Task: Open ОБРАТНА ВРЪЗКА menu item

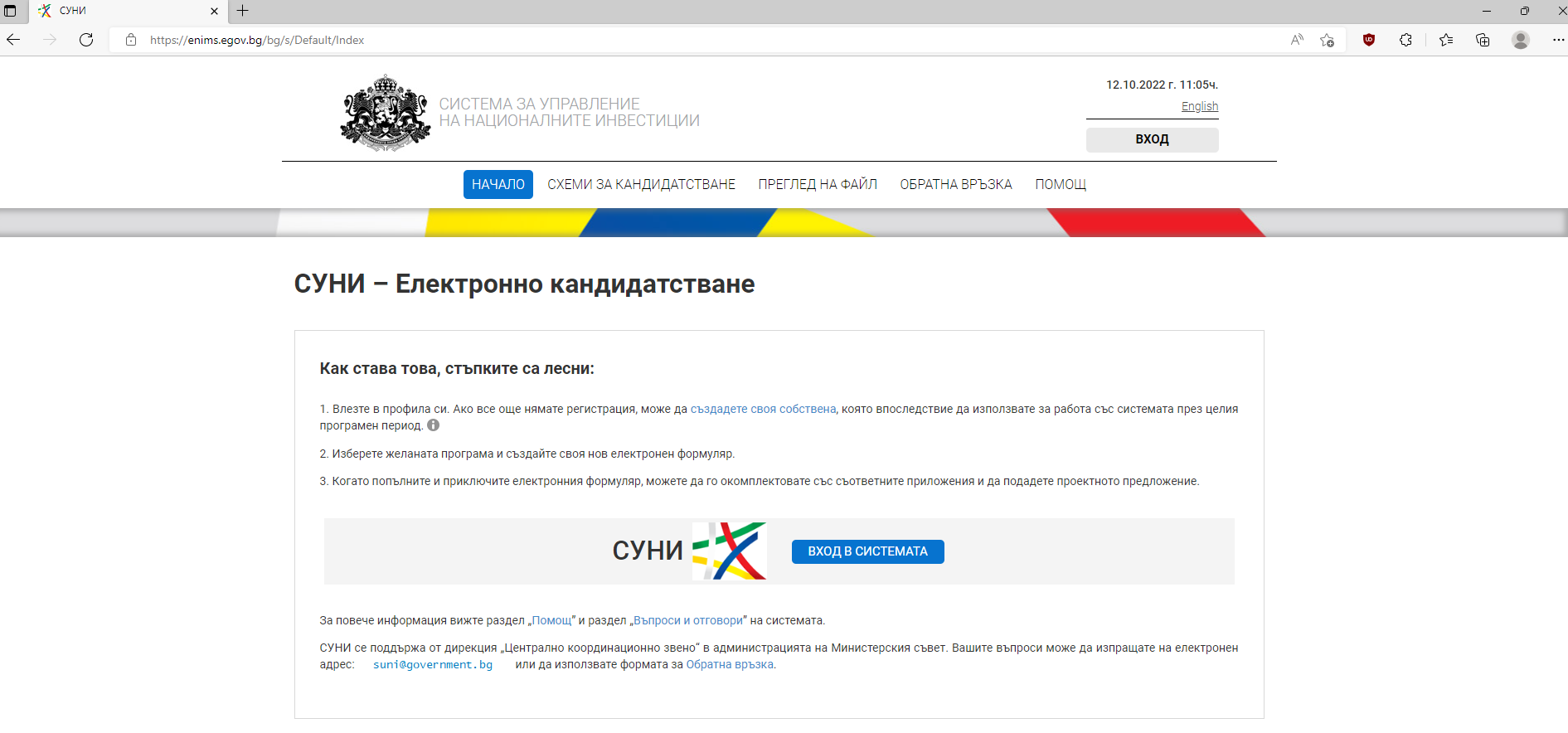Action: pos(956,184)
